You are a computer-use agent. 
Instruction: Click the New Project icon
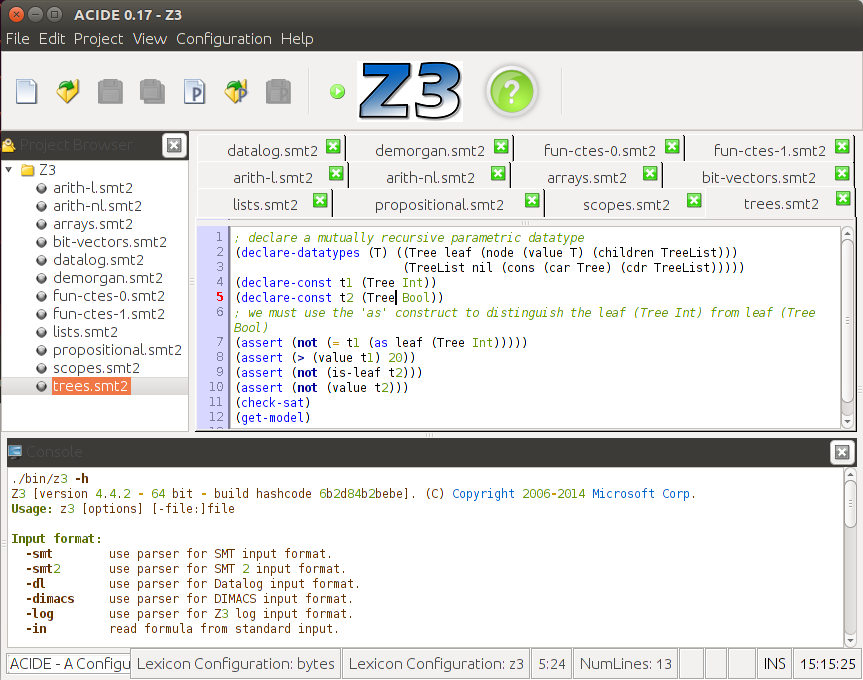click(194, 92)
